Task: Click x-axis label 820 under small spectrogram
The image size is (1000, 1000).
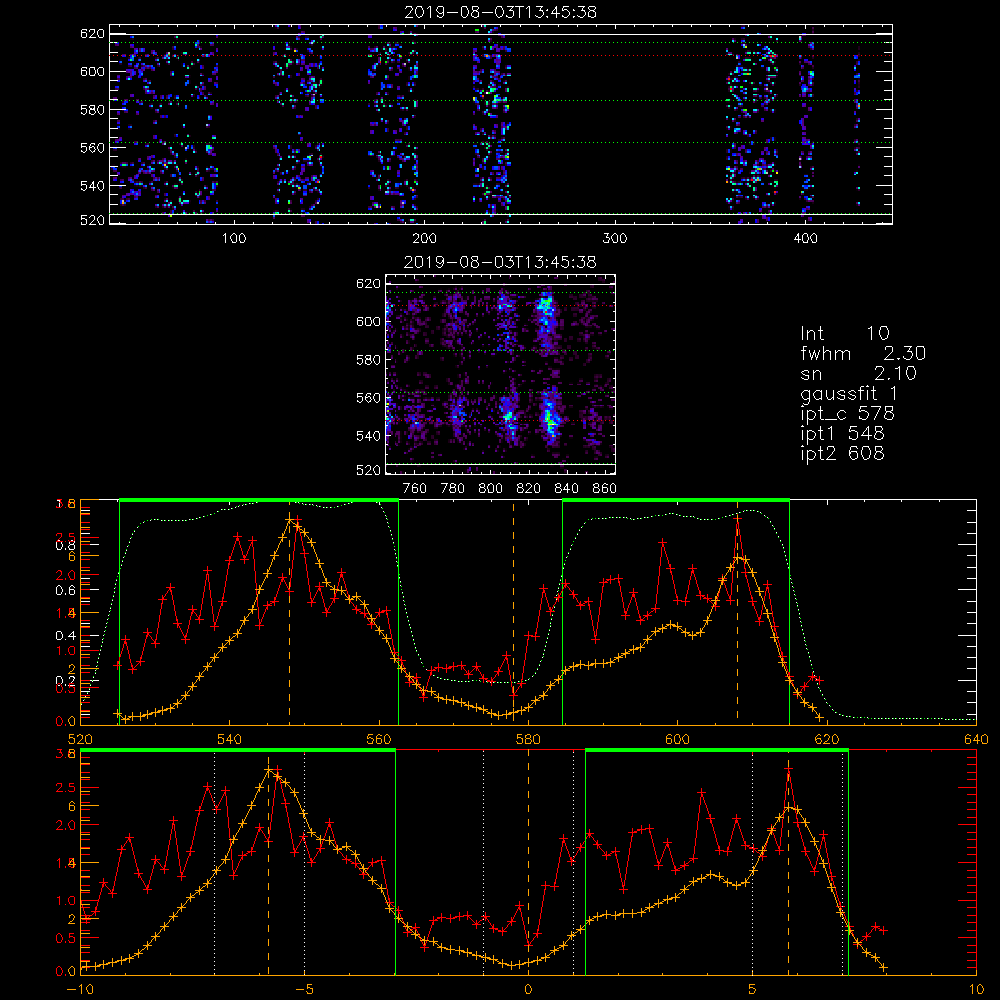Action: [x=529, y=489]
